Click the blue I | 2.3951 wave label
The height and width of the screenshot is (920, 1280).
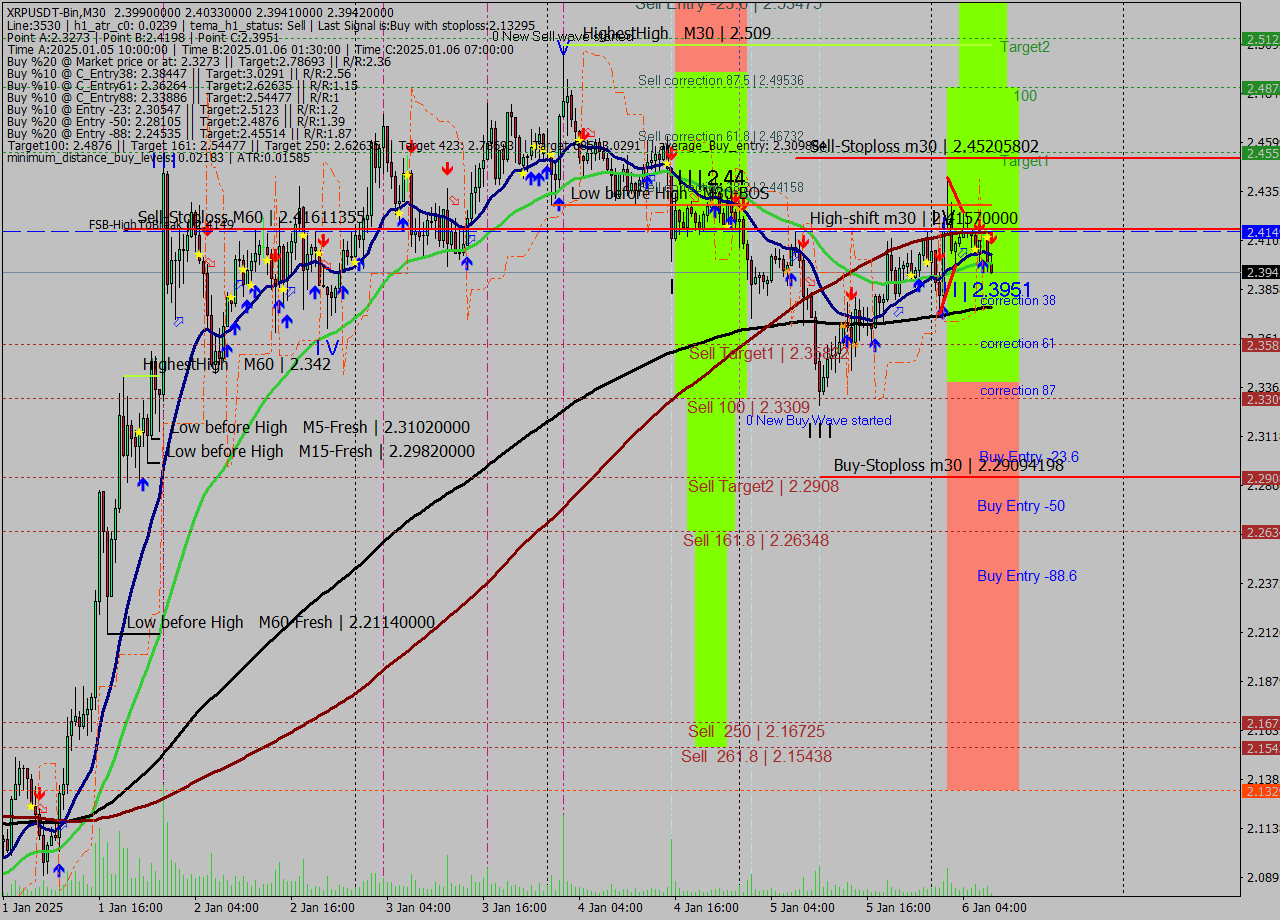[991, 290]
